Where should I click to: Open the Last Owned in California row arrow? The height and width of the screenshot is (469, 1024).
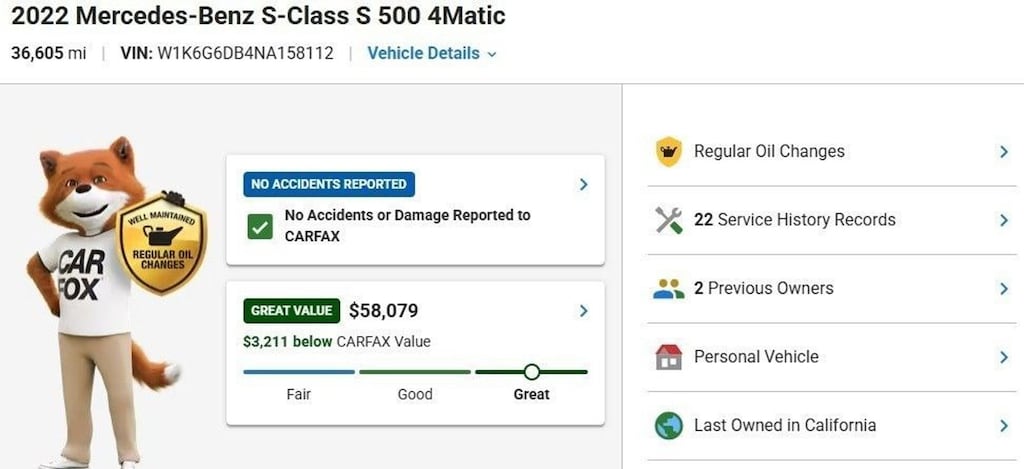[1004, 426]
